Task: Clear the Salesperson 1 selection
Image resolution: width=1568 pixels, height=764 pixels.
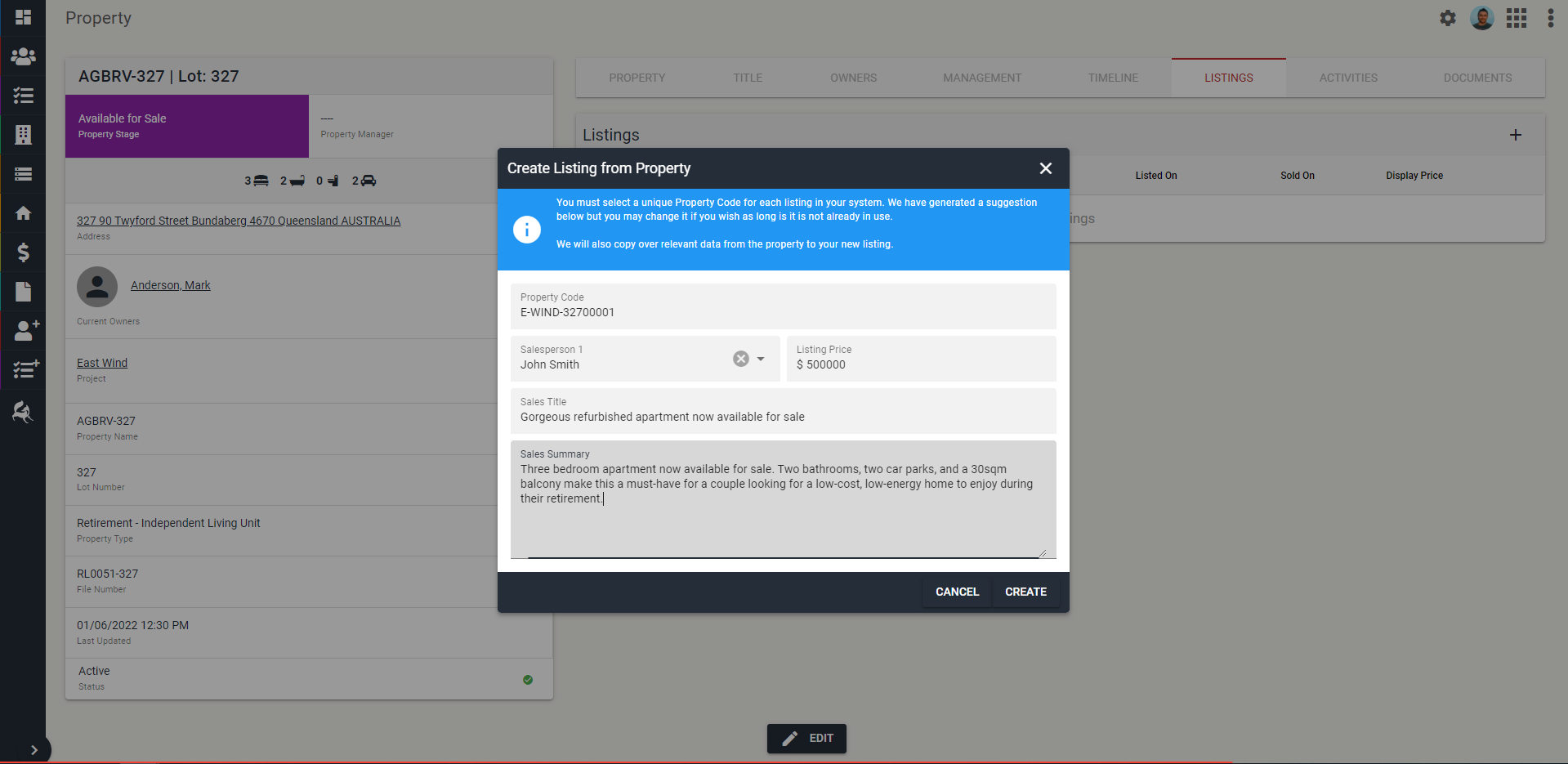Action: [740, 359]
